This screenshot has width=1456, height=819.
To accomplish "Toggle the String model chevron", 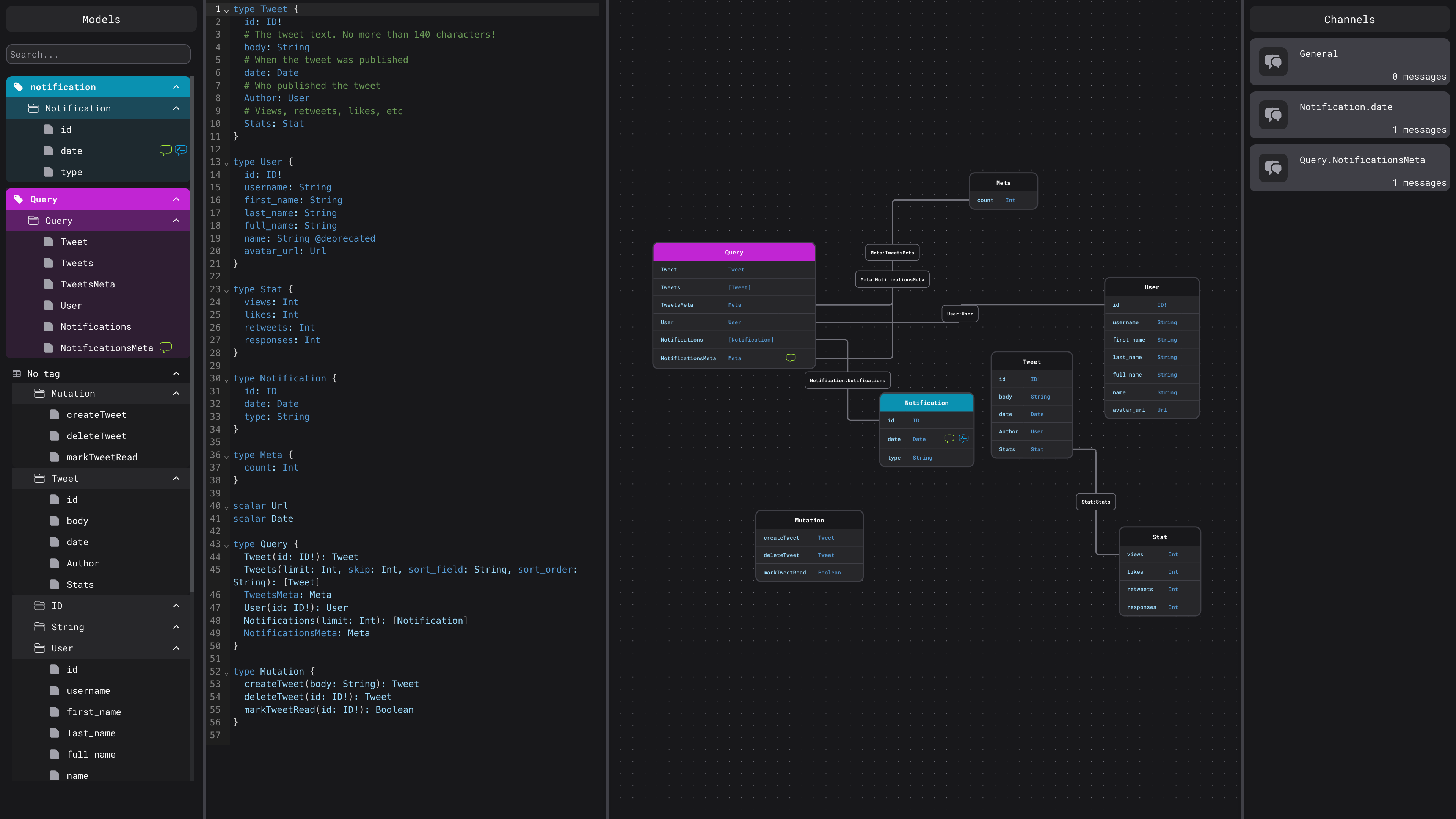I will [x=176, y=627].
